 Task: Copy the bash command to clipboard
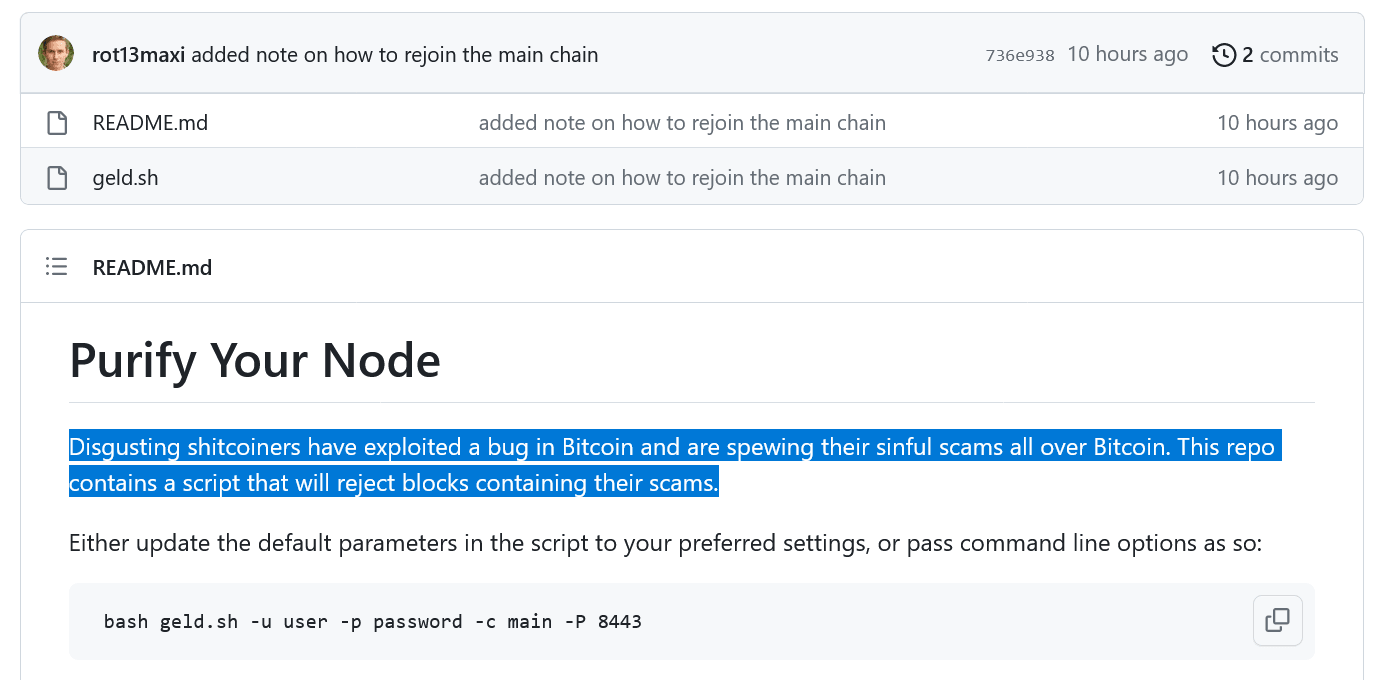1277,621
